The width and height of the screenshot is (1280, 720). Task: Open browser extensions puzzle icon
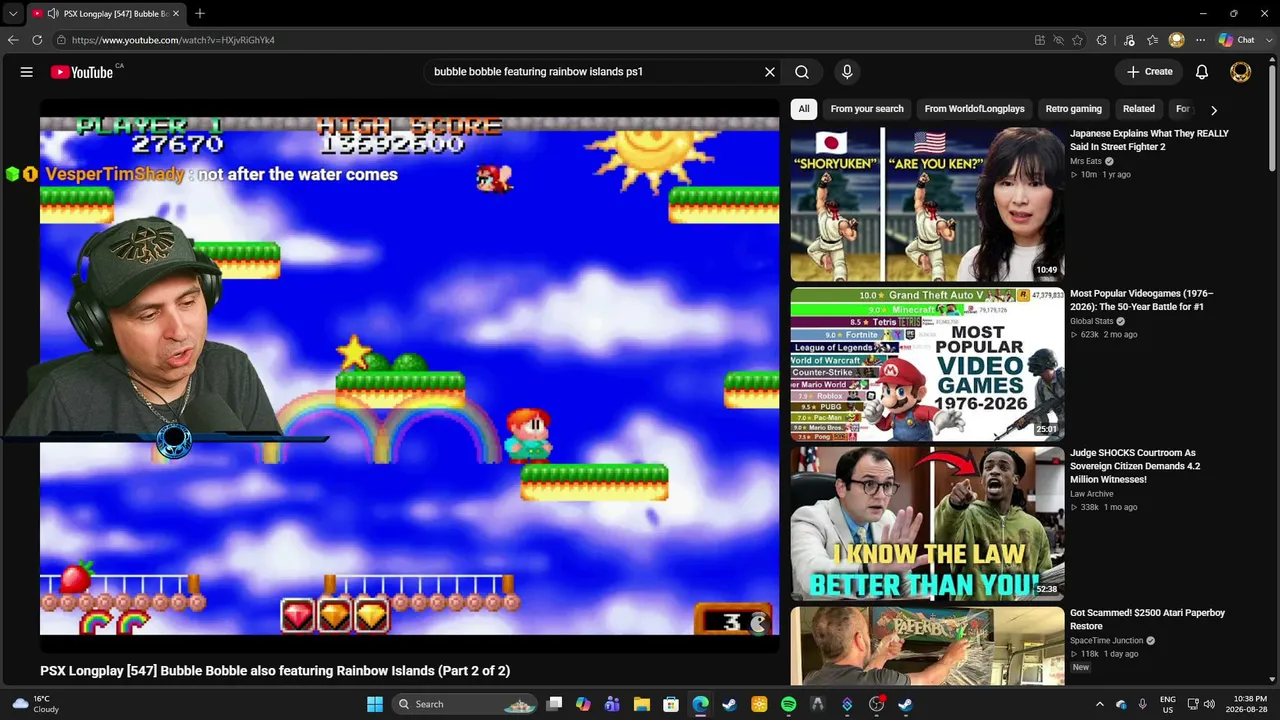1102,40
